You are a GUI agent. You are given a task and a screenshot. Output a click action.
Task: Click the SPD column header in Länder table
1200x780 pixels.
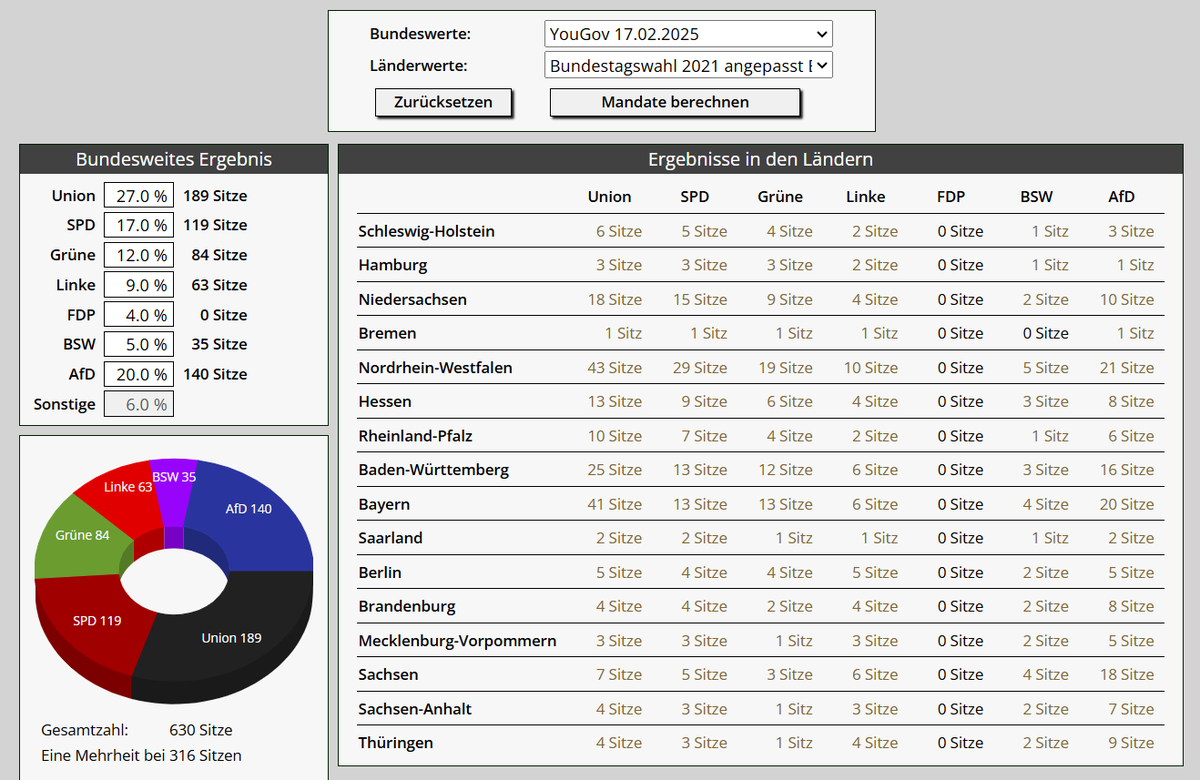[695, 197]
